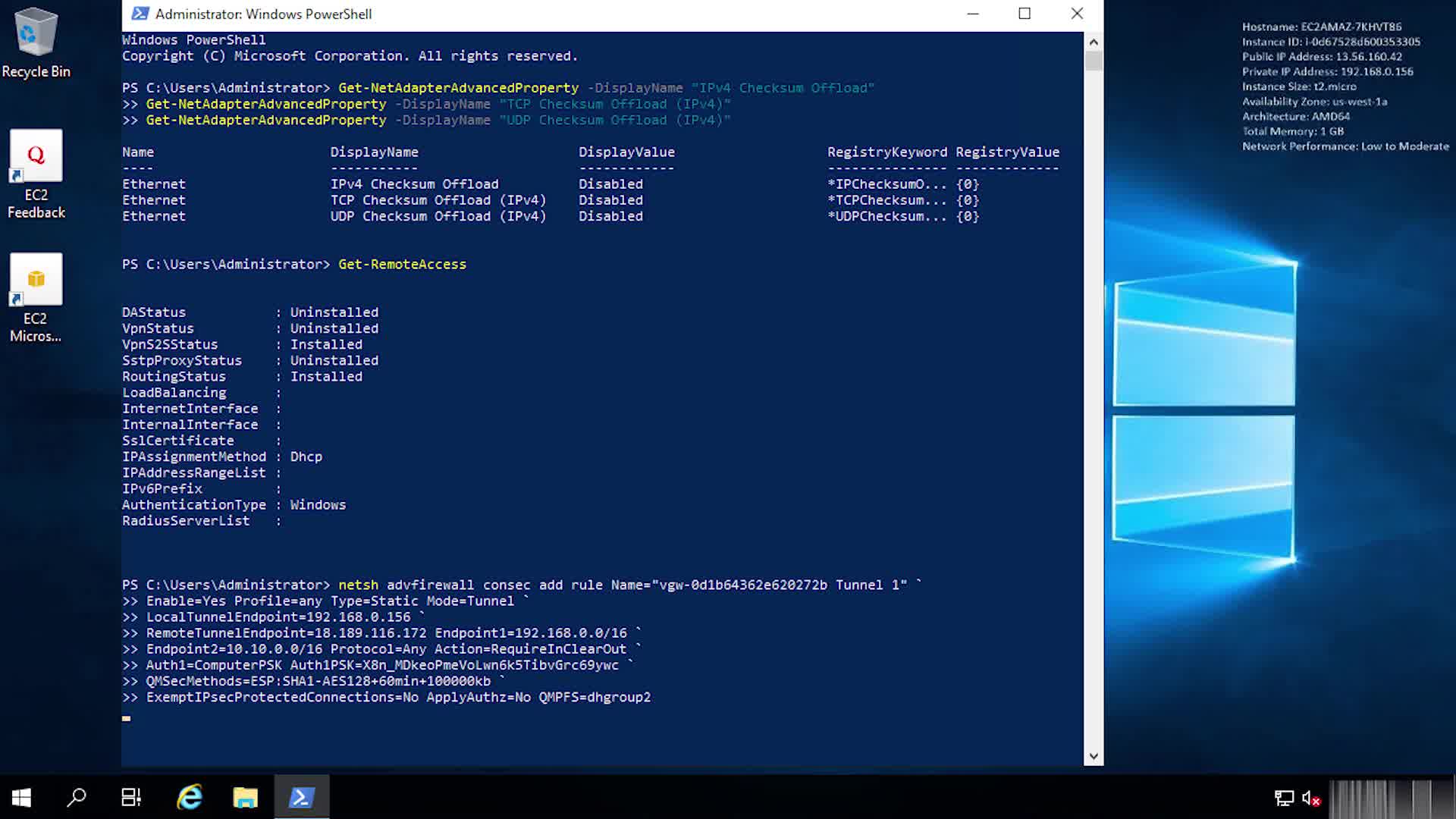
Task: Minimize the PowerShell window
Action: tap(973, 14)
